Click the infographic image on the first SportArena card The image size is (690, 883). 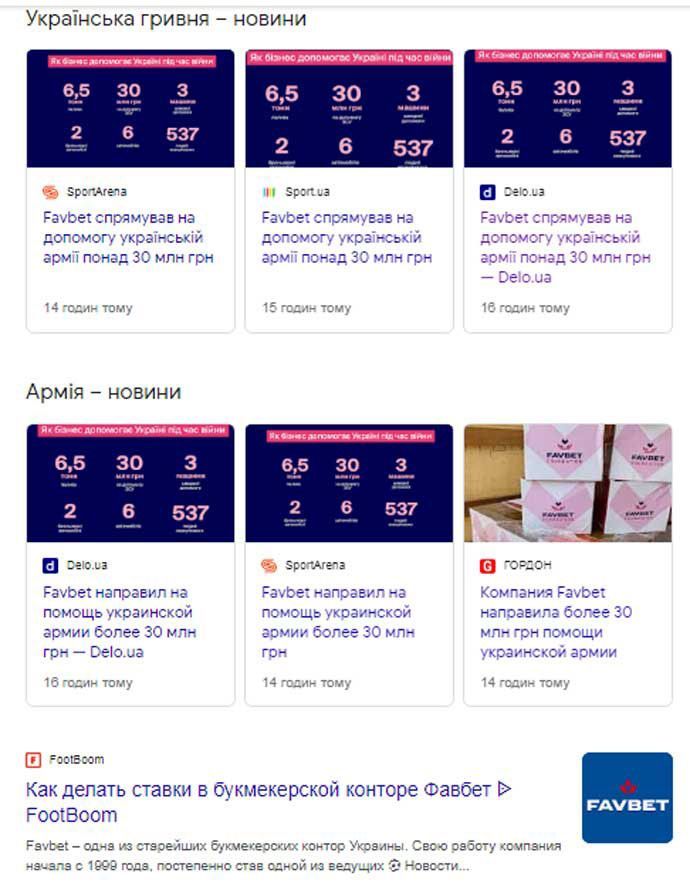(x=131, y=108)
